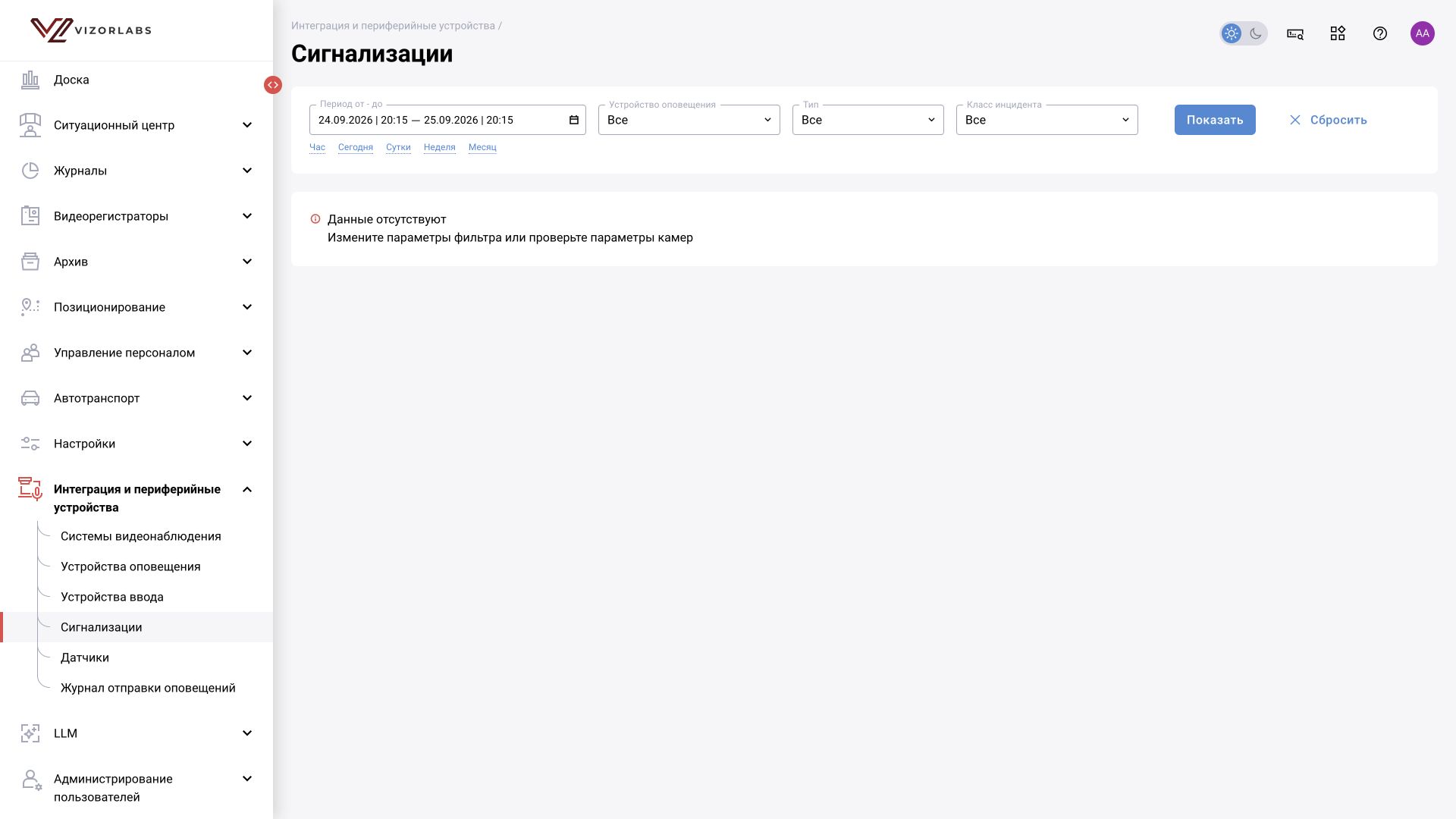
Task: Open the Тип dropdown
Action: click(868, 120)
